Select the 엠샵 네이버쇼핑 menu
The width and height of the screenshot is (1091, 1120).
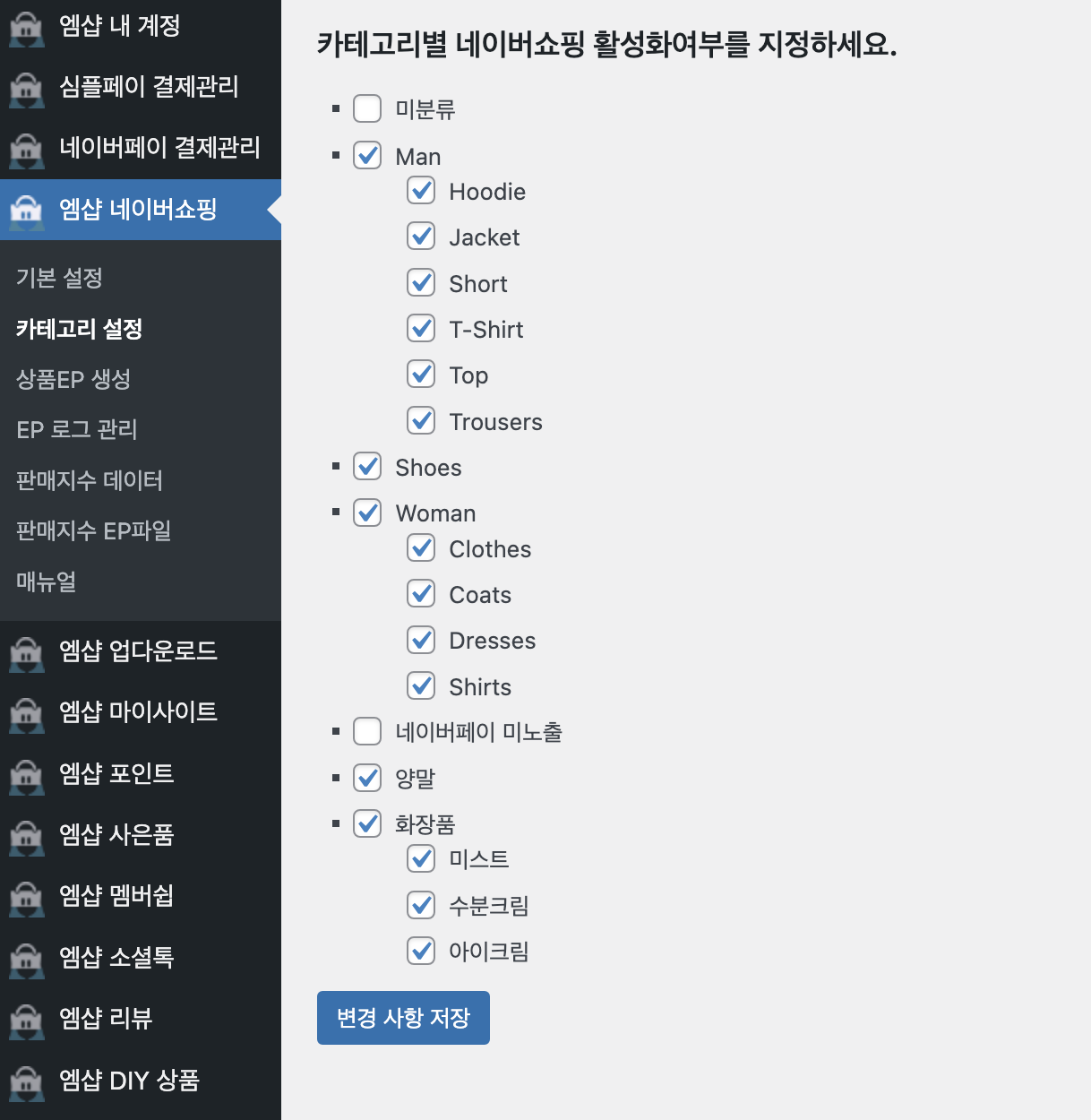point(141,210)
